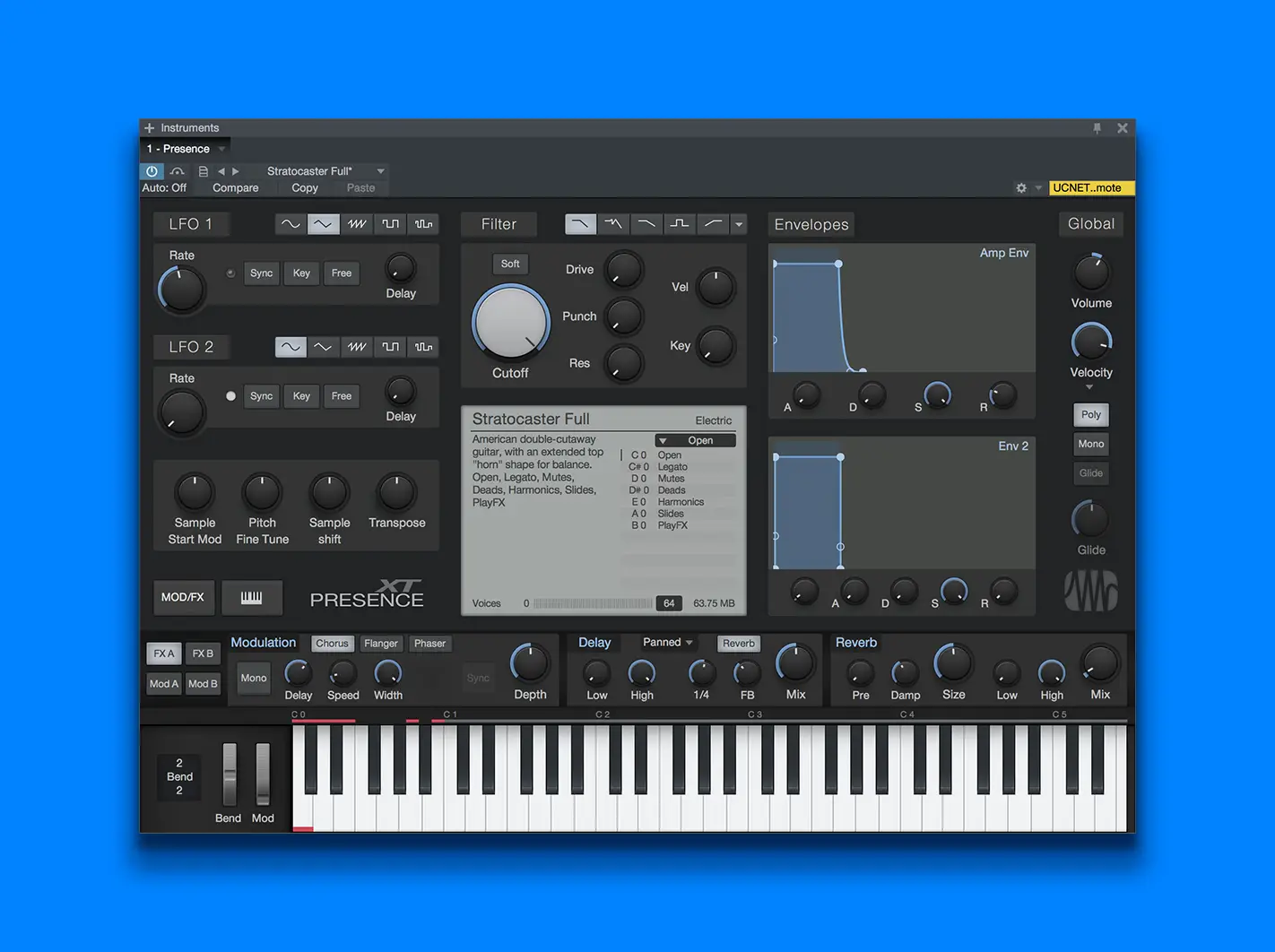The height and width of the screenshot is (952, 1275).
Task: Switch to the FX A tab
Action: pyautogui.click(x=164, y=653)
